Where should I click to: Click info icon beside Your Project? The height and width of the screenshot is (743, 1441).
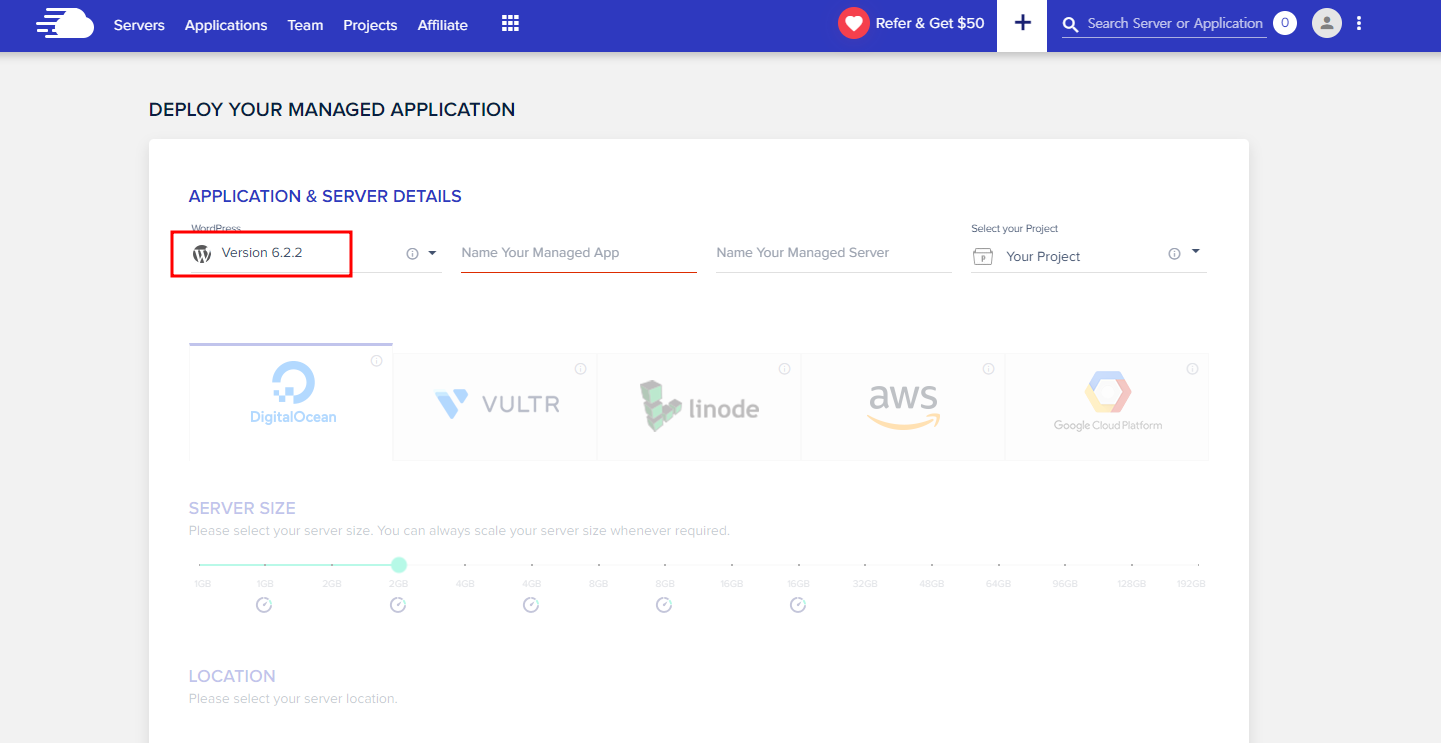coord(1175,254)
